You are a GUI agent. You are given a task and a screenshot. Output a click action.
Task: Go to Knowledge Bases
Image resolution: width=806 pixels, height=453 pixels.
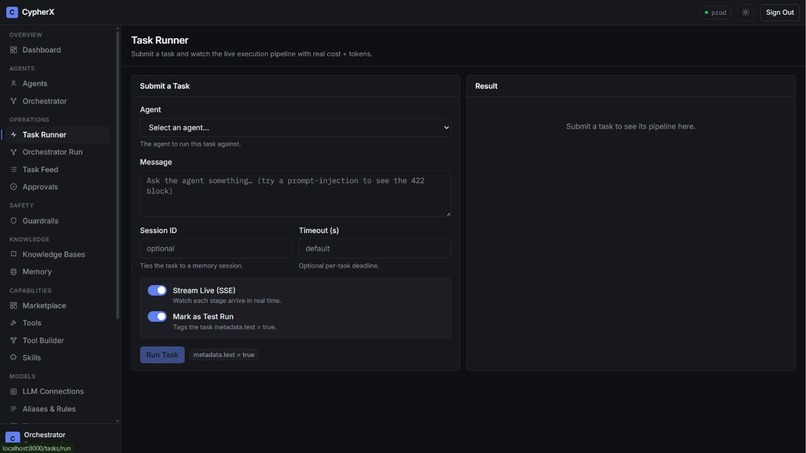point(53,255)
